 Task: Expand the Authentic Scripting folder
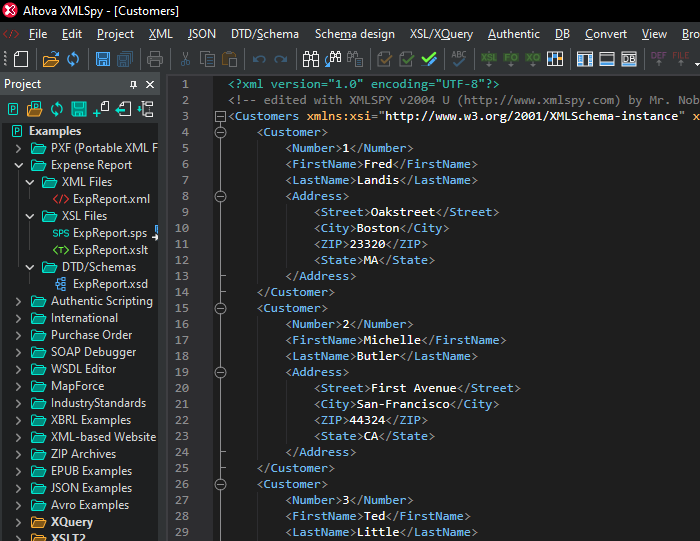pyautogui.click(x=18, y=301)
